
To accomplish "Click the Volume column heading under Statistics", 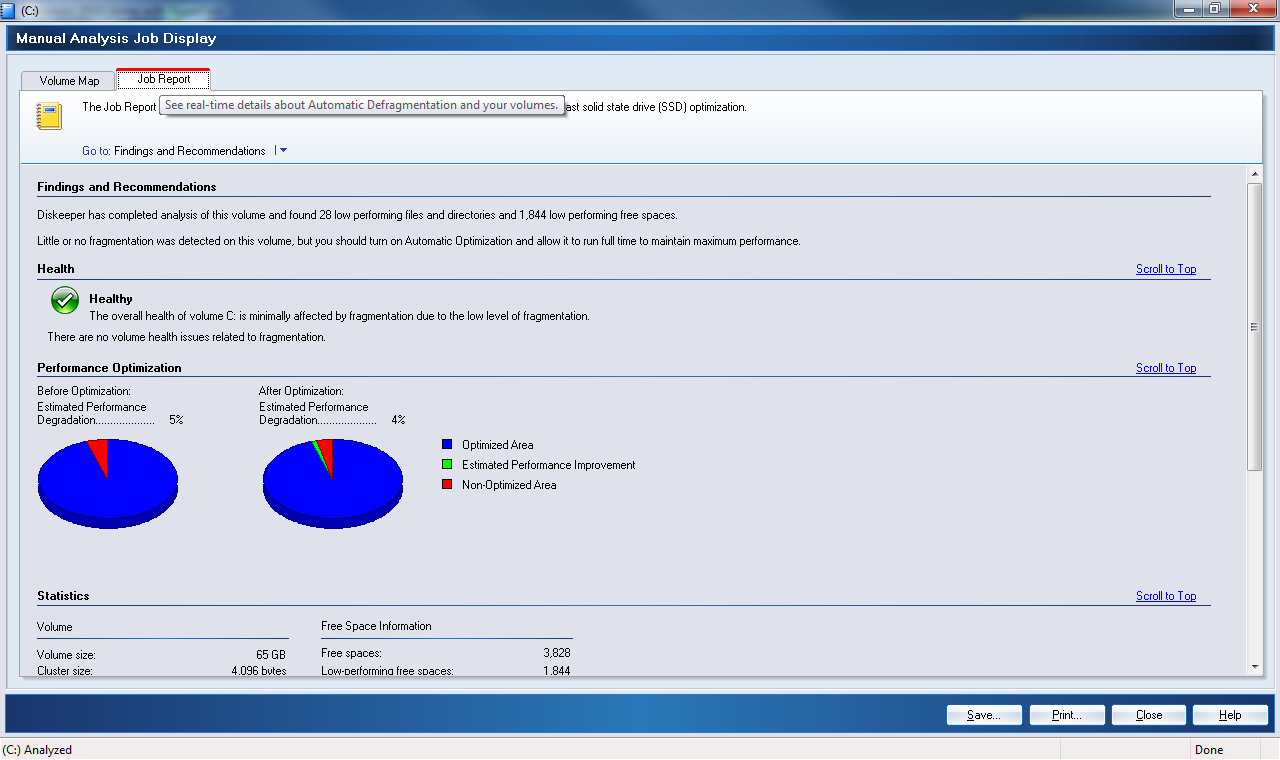I will [x=54, y=627].
